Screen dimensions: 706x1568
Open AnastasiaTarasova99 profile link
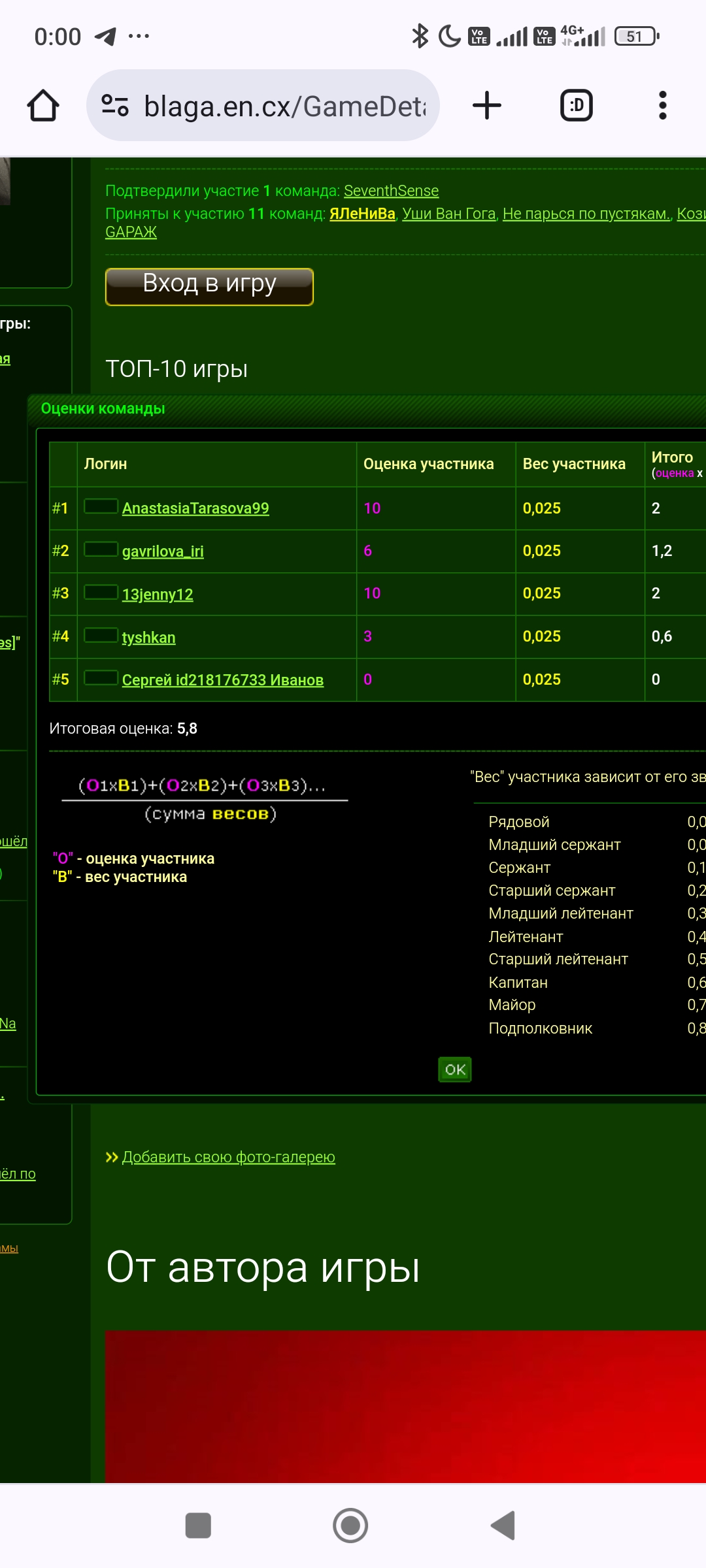(x=195, y=508)
